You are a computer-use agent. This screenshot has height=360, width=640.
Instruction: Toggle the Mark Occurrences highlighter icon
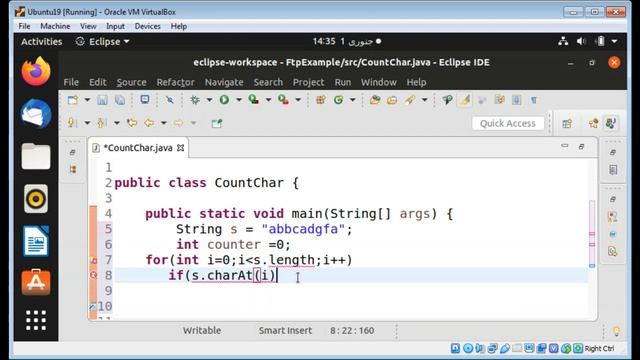[x=465, y=100]
